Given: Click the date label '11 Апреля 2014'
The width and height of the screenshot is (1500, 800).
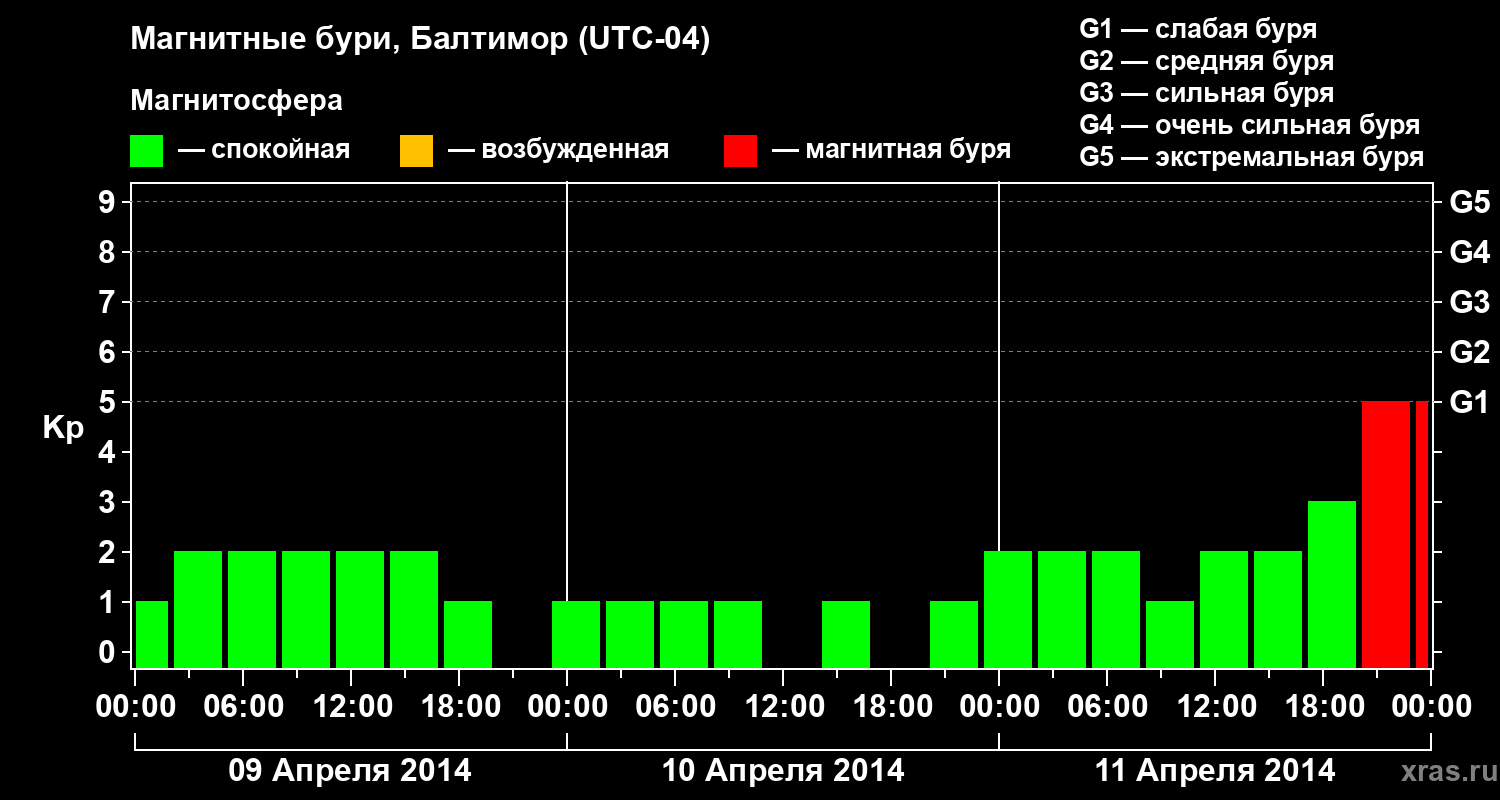Looking at the screenshot, I should tap(1215, 771).
